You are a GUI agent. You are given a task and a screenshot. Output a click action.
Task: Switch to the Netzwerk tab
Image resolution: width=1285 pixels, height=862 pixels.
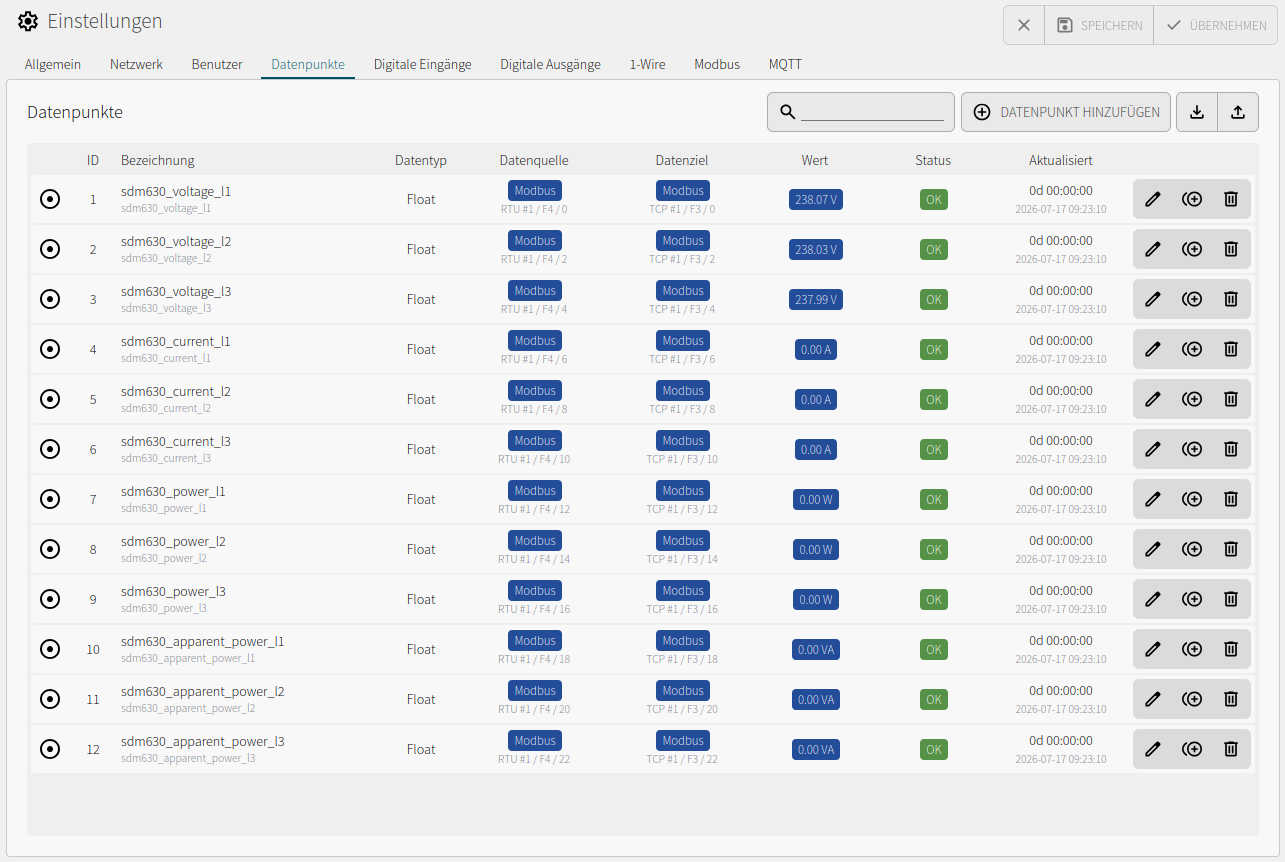click(x=136, y=64)
